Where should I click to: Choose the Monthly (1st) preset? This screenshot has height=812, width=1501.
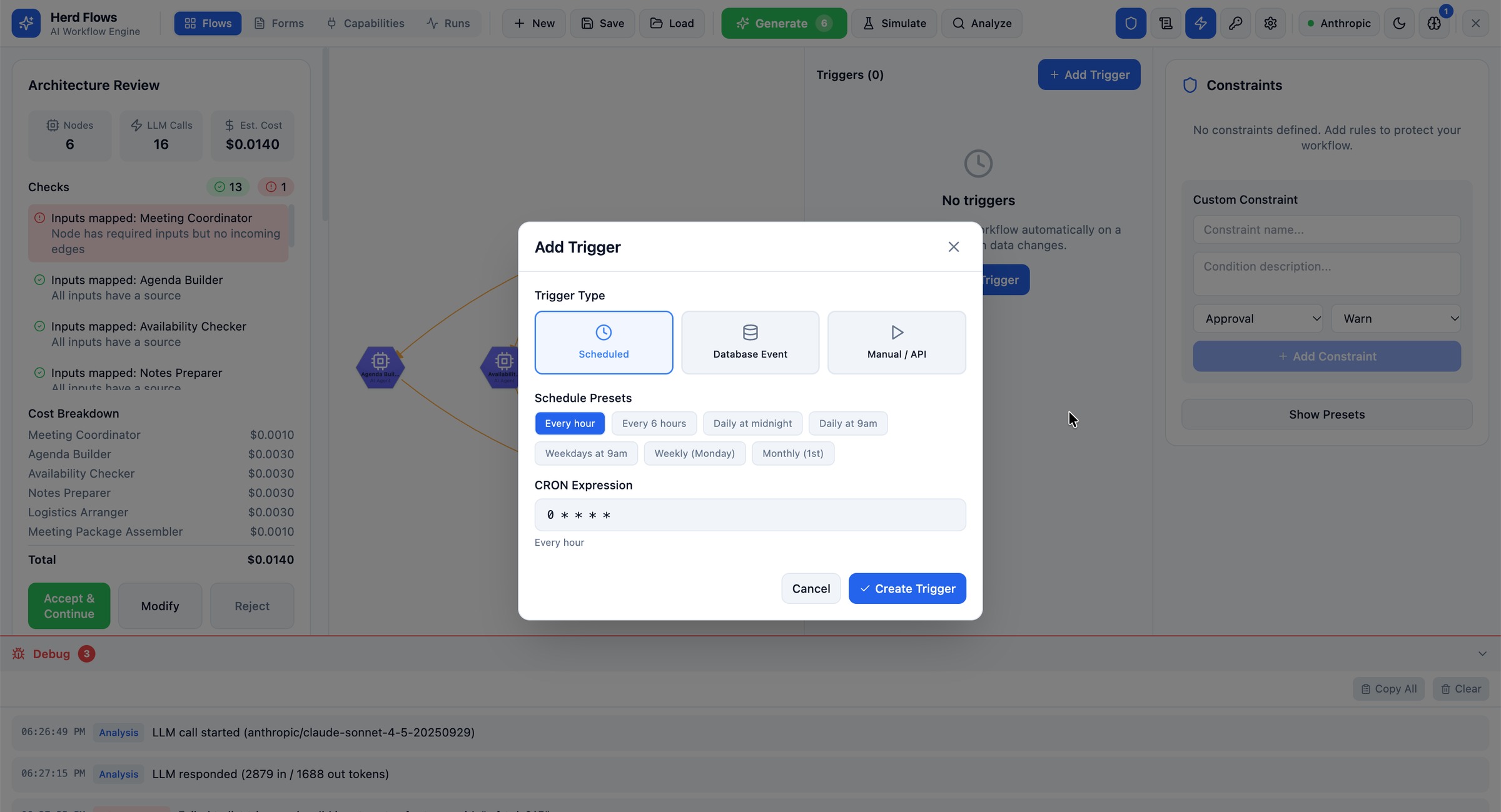[x=792, y=453]
